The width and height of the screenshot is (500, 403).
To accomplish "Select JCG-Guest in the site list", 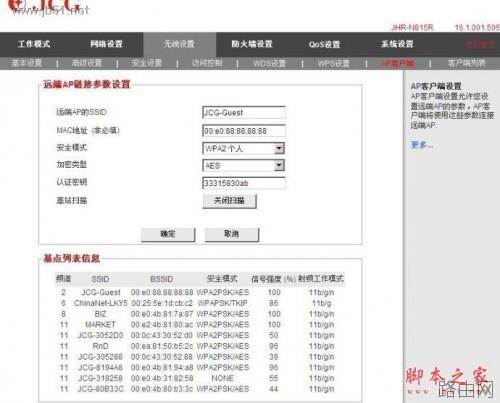I will pyautogui.click(x=101, y=293).
